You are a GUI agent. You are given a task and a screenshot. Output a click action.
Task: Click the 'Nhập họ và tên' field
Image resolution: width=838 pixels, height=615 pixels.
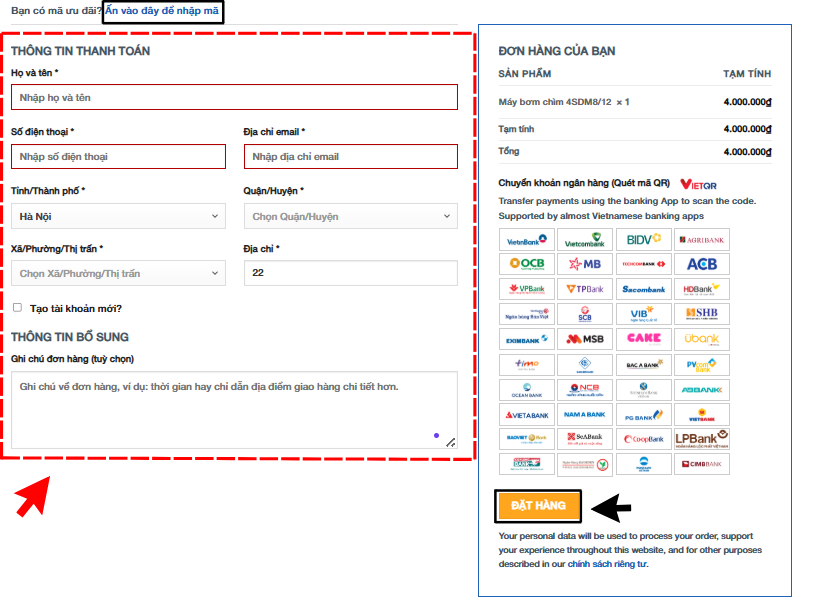234,98
